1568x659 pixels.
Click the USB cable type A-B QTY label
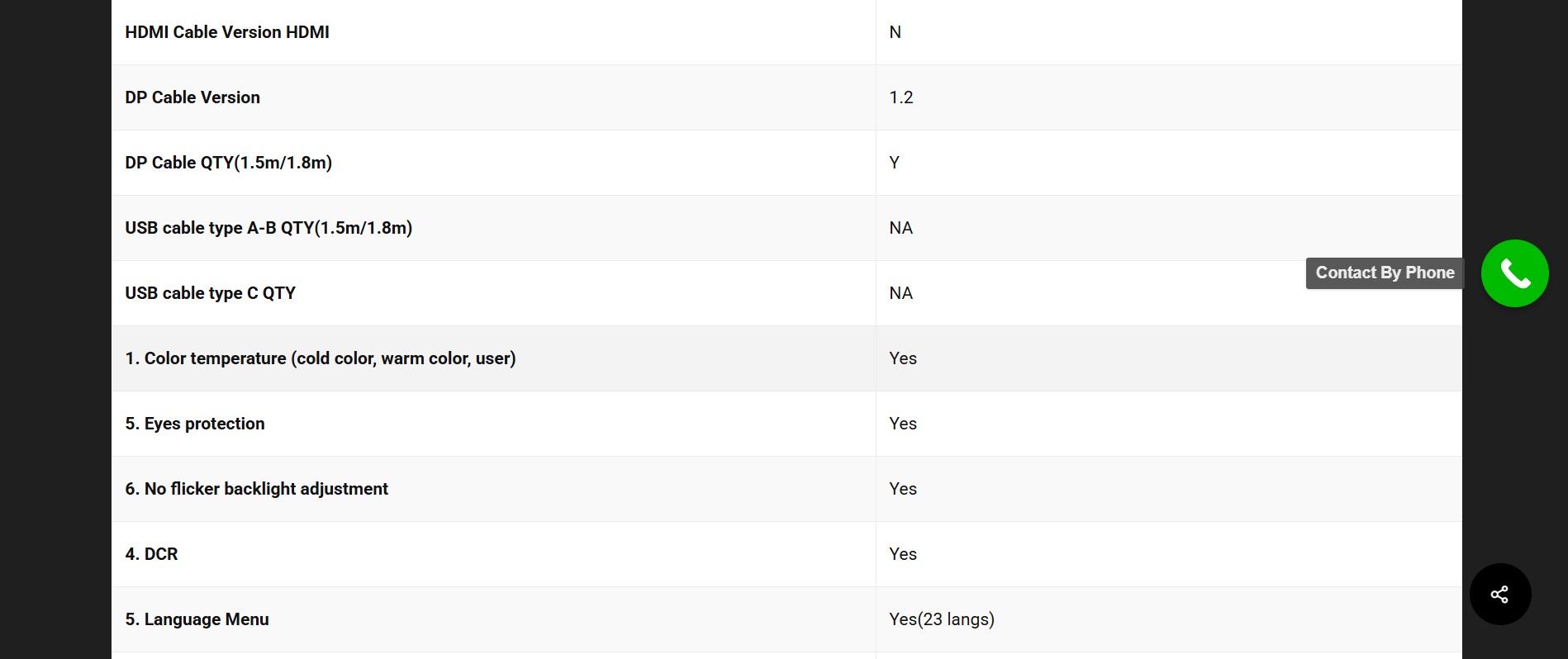click(268, 228)
